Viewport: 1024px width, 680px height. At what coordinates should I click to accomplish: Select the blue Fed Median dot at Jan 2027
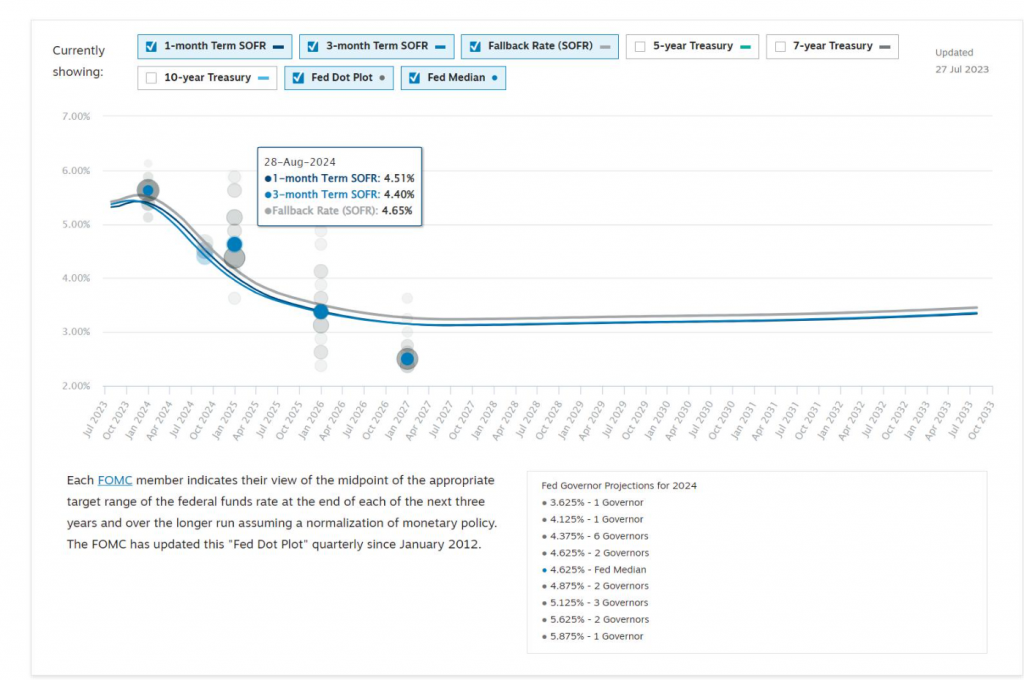click(x=407, y=359)
